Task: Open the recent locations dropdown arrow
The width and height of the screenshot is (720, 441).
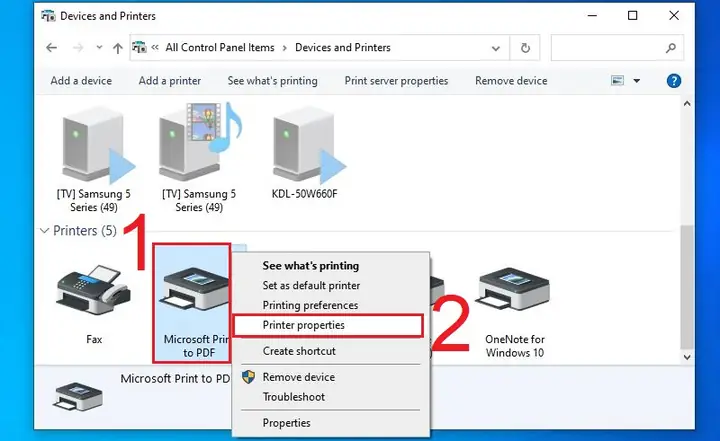Action: tap(99, 47)
